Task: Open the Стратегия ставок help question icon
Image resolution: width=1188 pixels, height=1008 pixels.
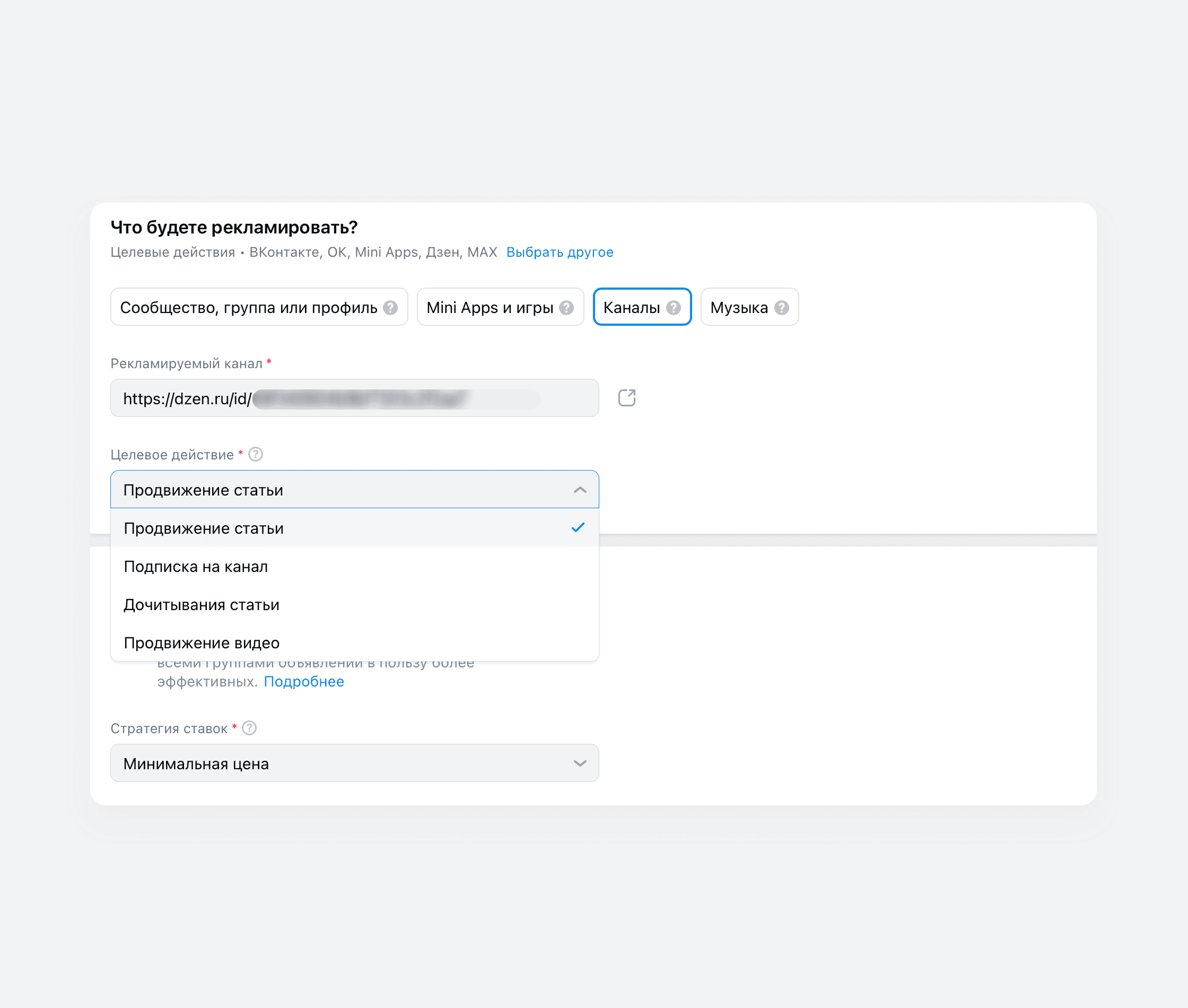Action: [x=249, y=728]
